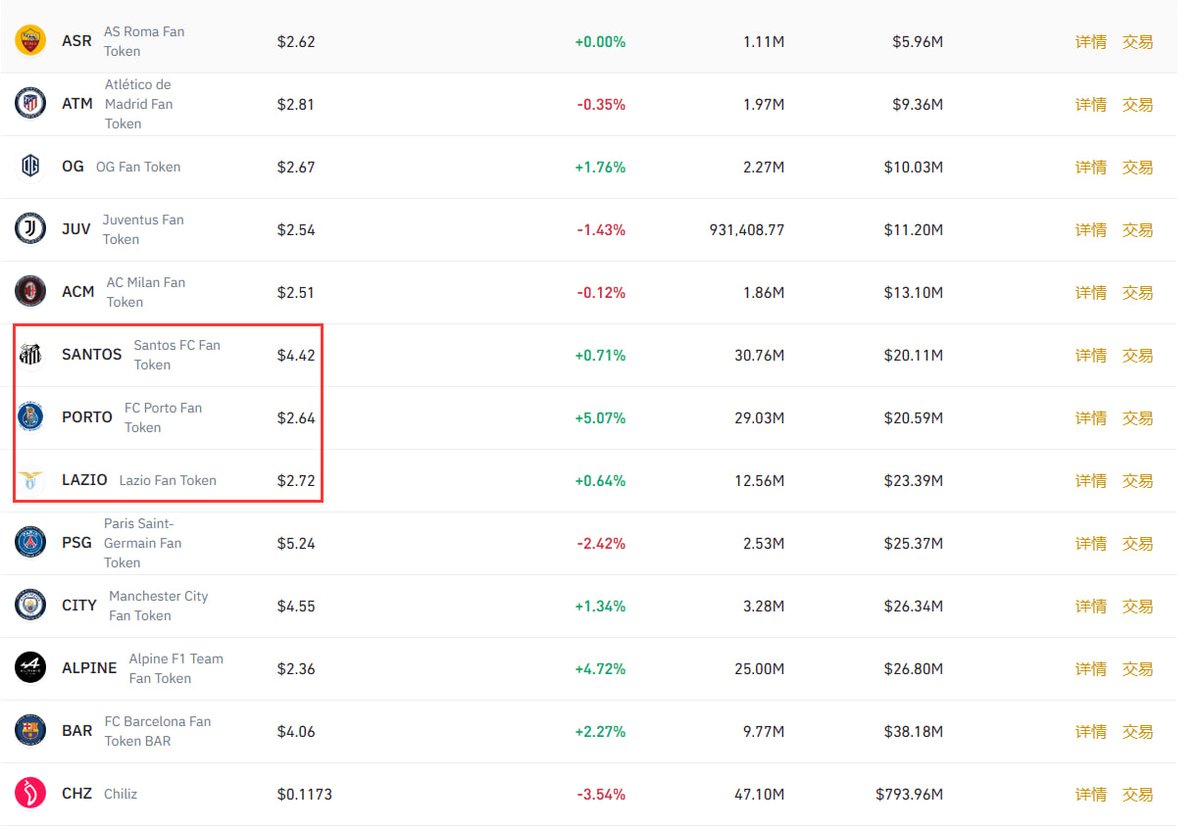Click the +4.72% ALPINE change
1200x829 pixels.
coord(600,668)
